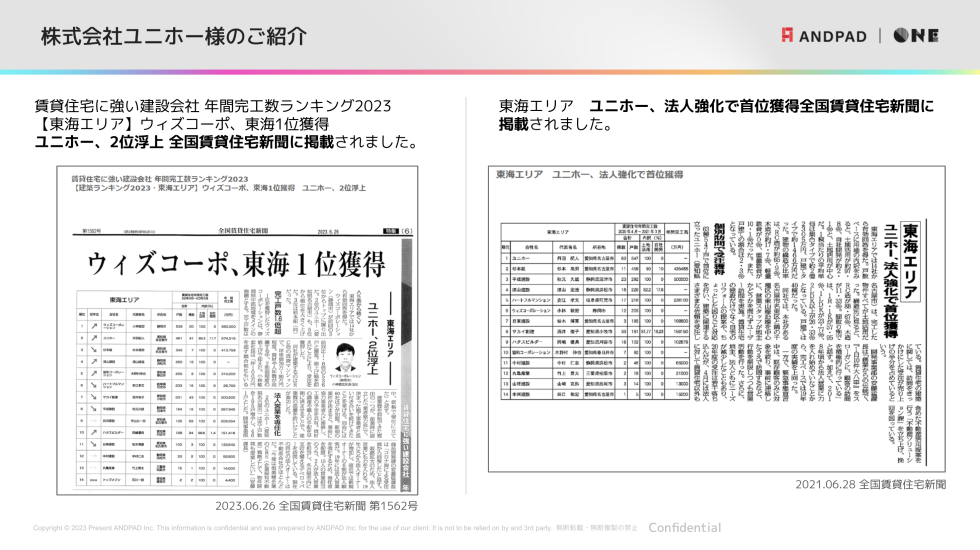Click boxed 東海エリア vertical heading in right clipping
The width and height of the screenshot is (980, 550).
911,261
